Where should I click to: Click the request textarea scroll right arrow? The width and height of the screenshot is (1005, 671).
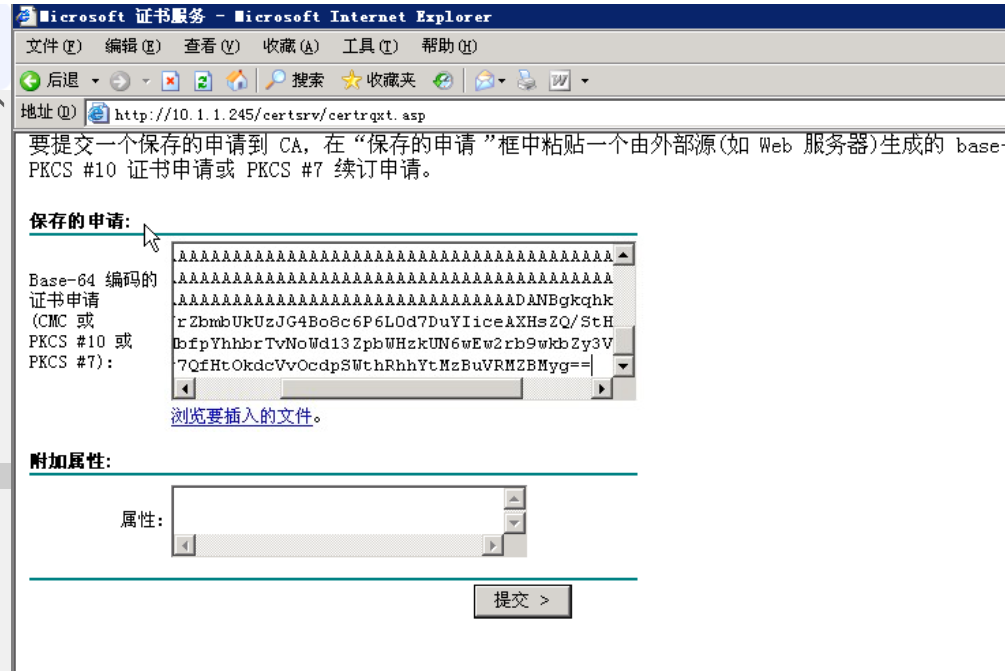[601, 388]
